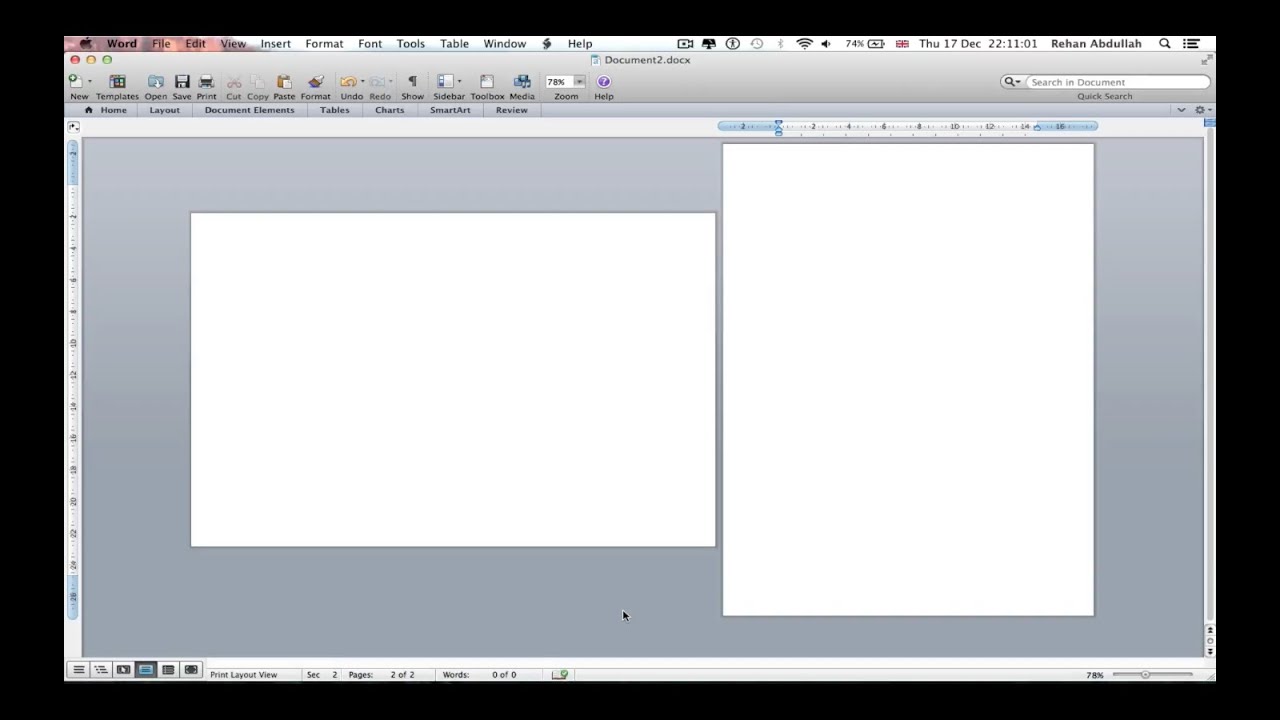1280x720 pixels.
Task: Open the Table menu
Action: point(454,44)
